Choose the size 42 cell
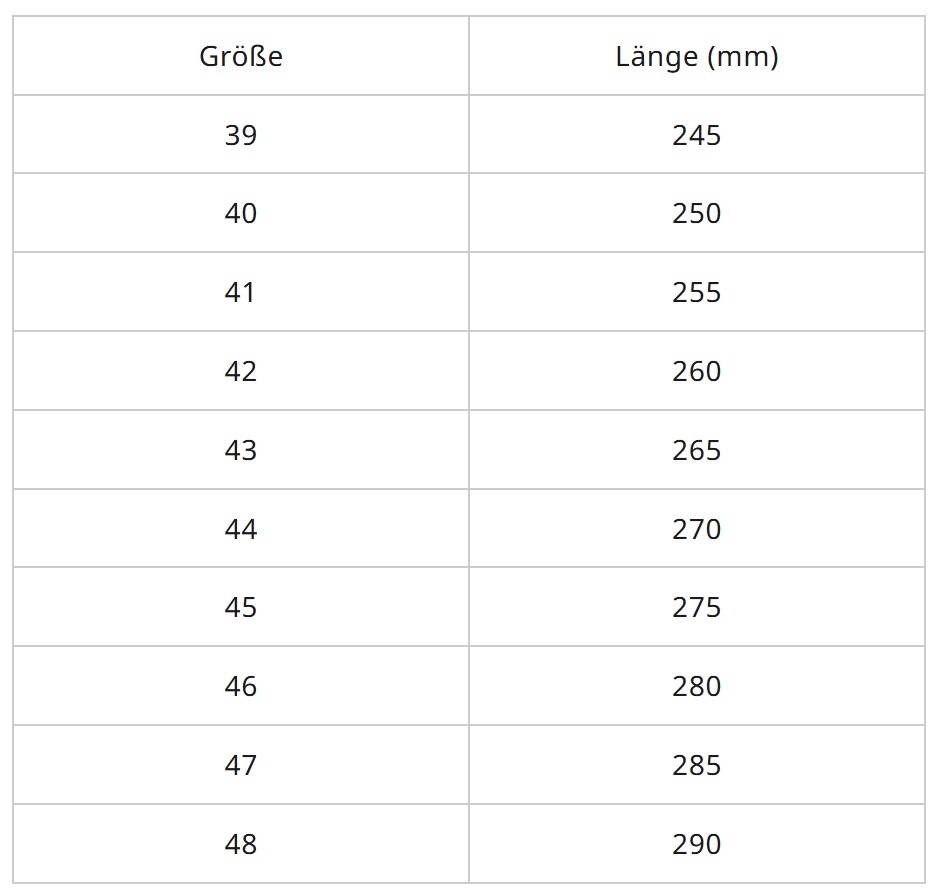945x896 pixels. (x=241, y=372)
